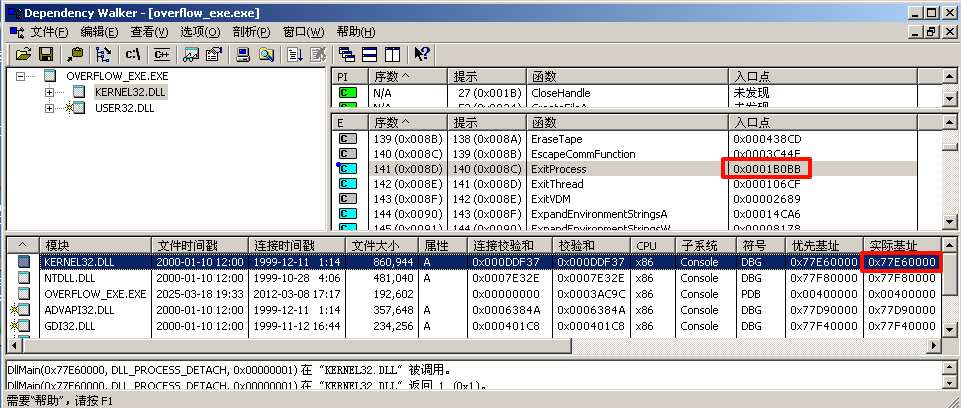The image size is (961, 408).
Task: Select USER32.DLL in the module tree
Action: (124, 108)
